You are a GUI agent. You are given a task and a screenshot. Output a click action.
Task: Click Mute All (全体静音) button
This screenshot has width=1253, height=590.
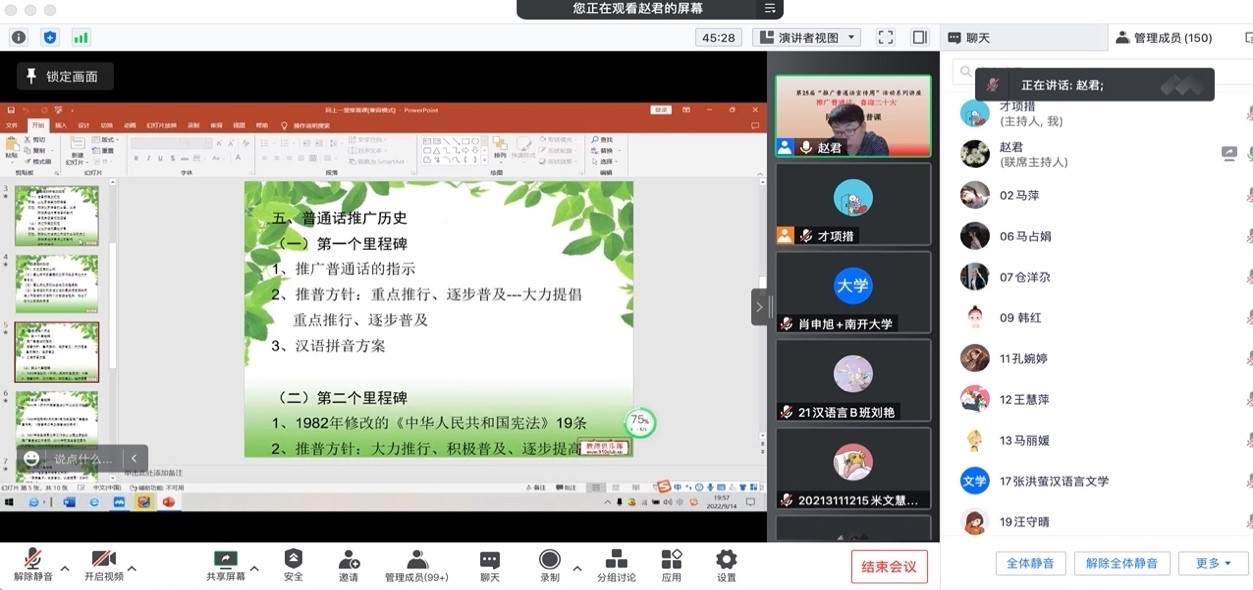(1030, 563)
